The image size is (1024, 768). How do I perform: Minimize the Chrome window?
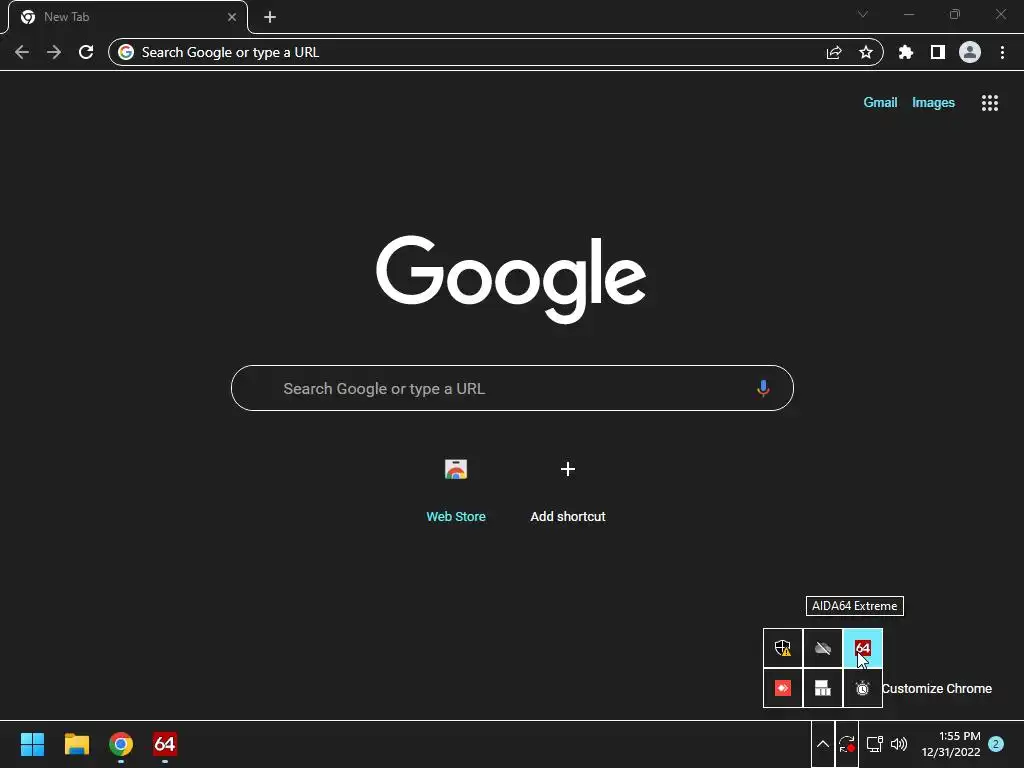click(x=909, y=14)
